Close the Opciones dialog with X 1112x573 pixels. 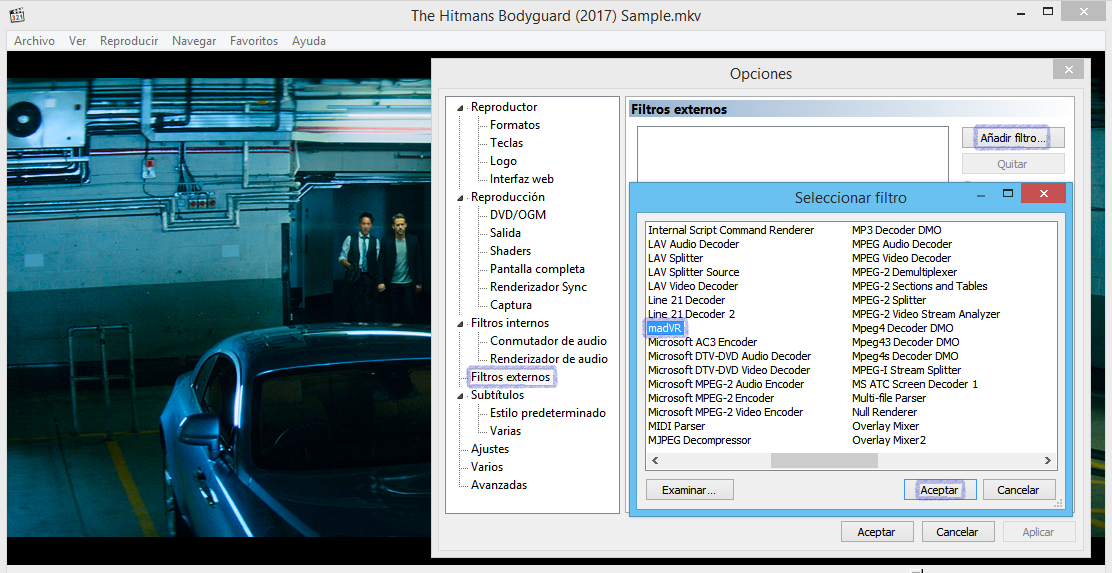pos(1068,69)
